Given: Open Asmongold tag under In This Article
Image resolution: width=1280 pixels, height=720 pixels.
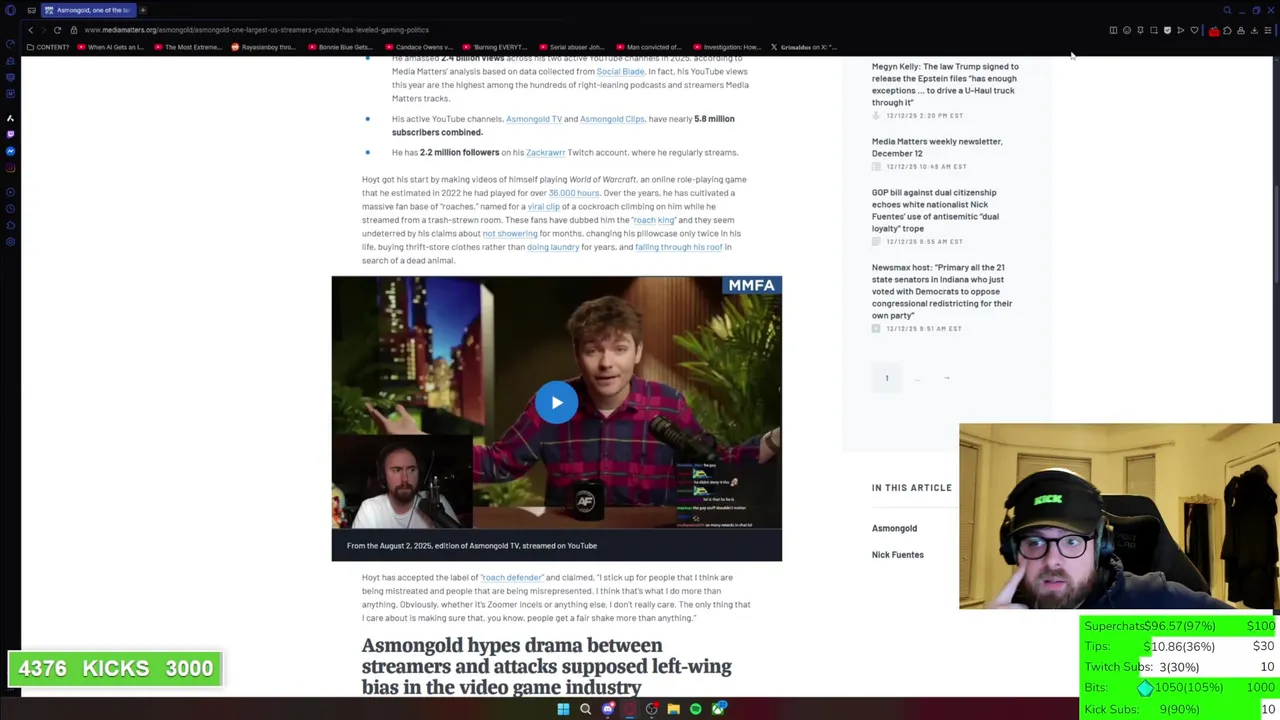Looking at the screenshot, I should [894, 528].
